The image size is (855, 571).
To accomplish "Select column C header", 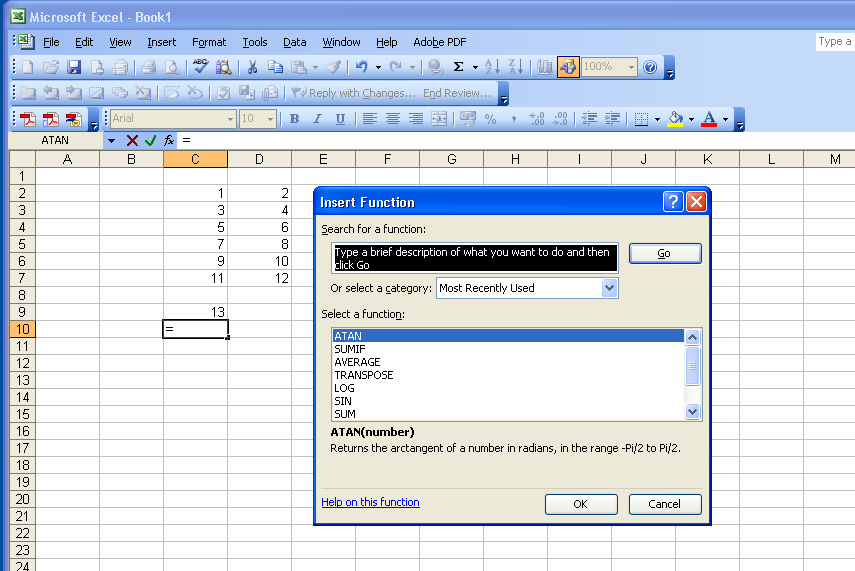I will pos(195,159).
